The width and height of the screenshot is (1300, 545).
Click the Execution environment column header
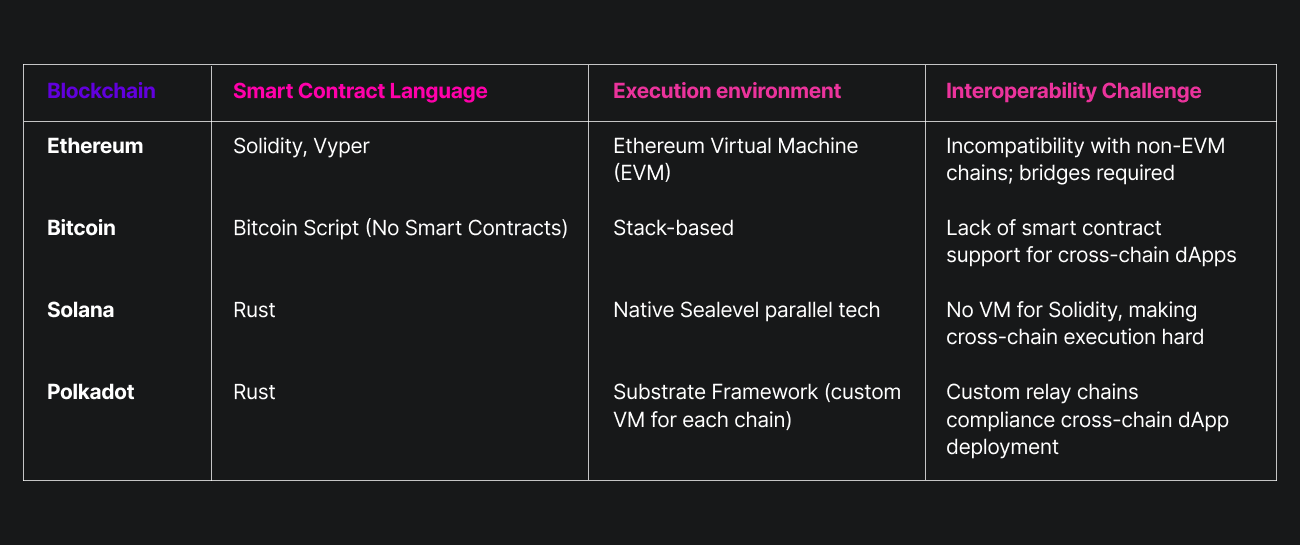coord(727,91)
